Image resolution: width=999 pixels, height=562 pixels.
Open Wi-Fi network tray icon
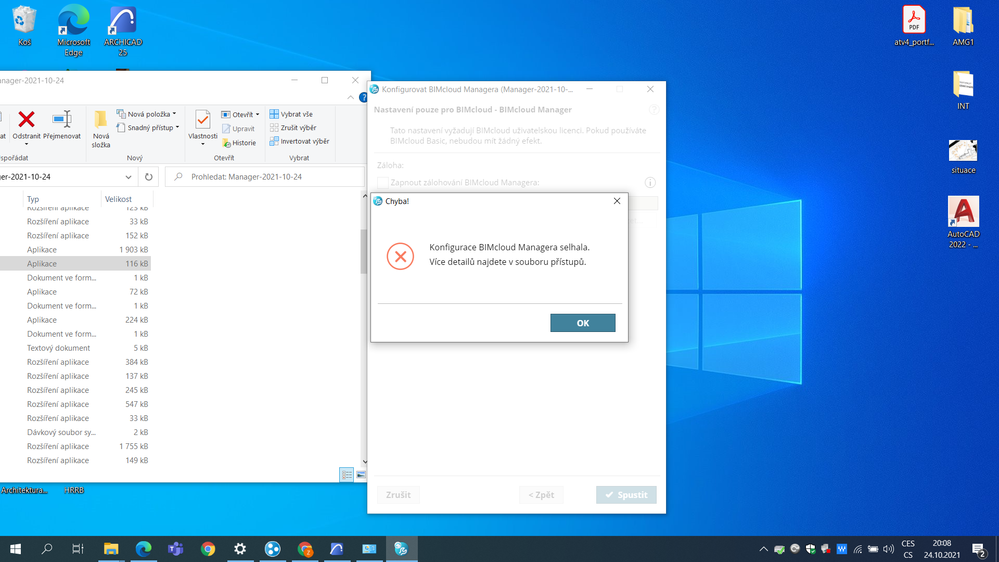(858, 549)
